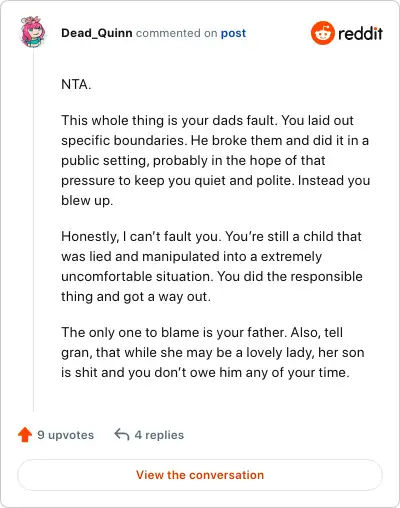Click the View the conversation button
The image size is (400, 508).
coord(200,475)
